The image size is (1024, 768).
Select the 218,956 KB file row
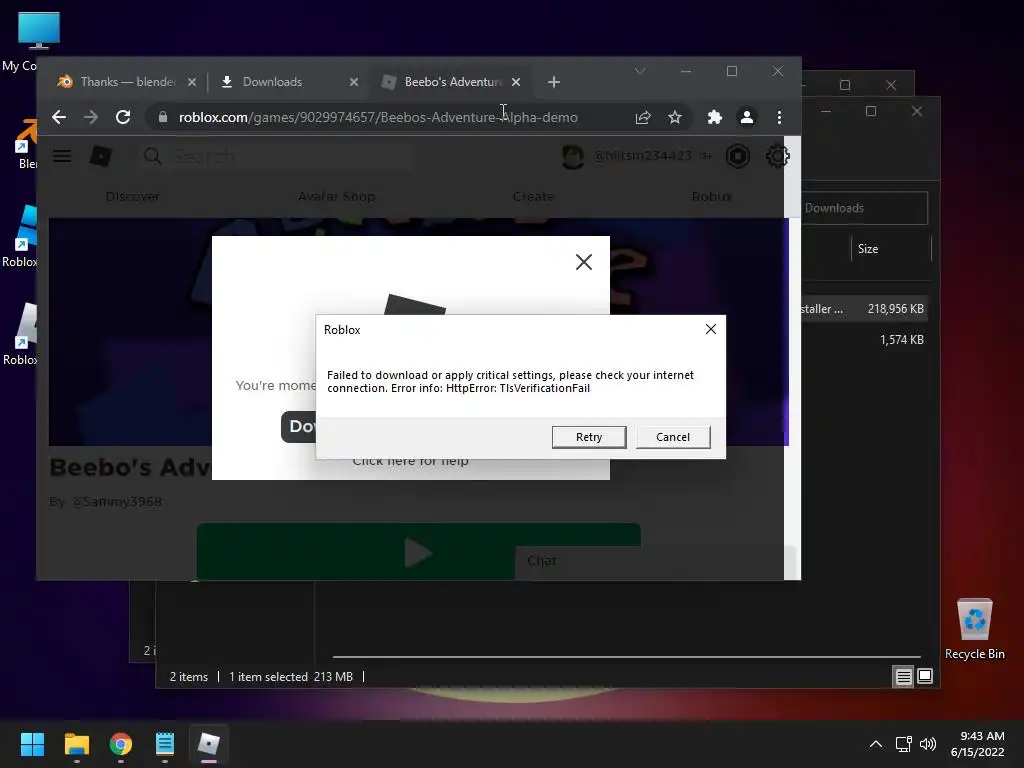pyautogui.click(x=863, y=309)
